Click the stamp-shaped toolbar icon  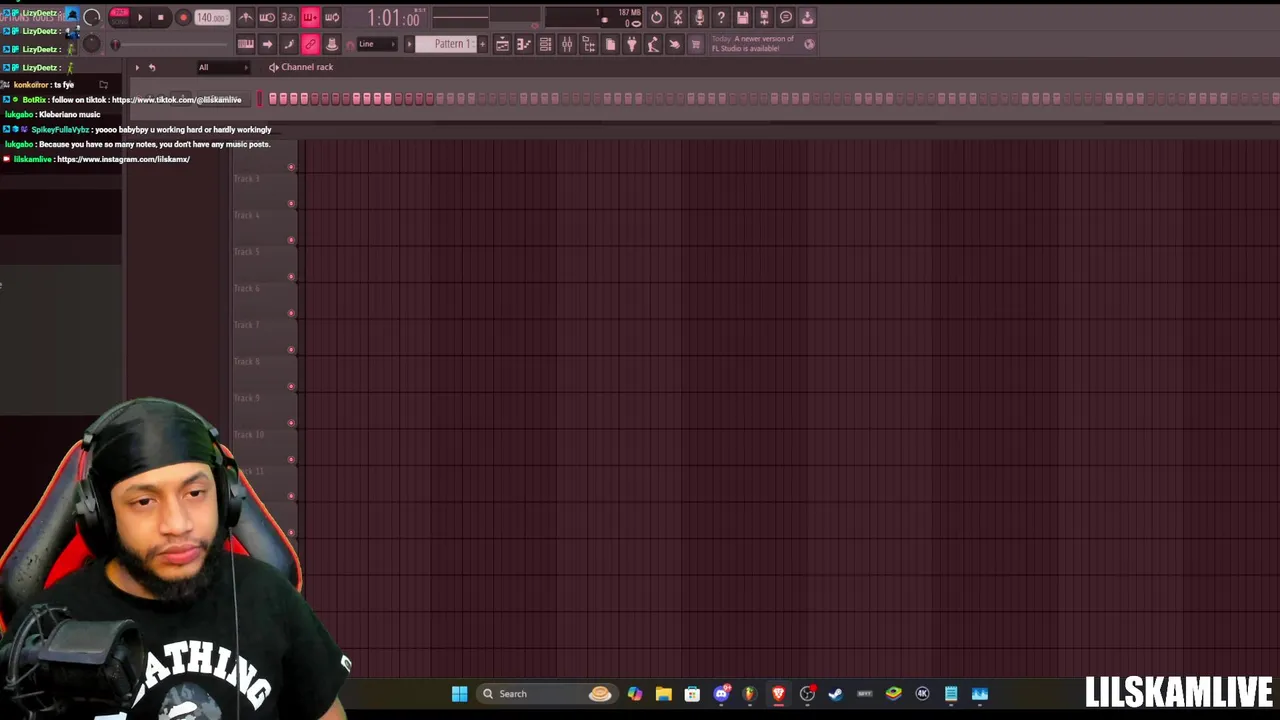pyautogui.click(x=332, y=44)
